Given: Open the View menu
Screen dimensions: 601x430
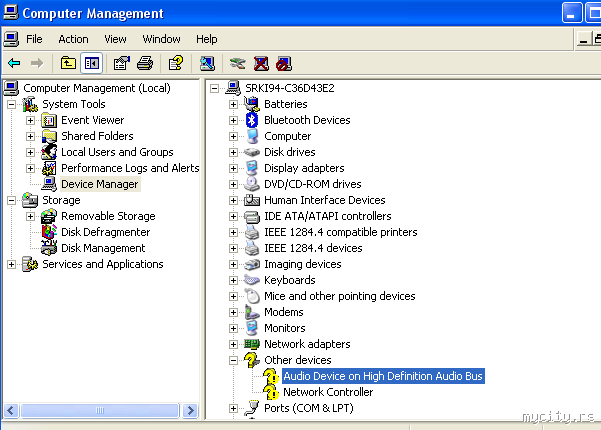Looking at the screenshot, I should 115,39.
